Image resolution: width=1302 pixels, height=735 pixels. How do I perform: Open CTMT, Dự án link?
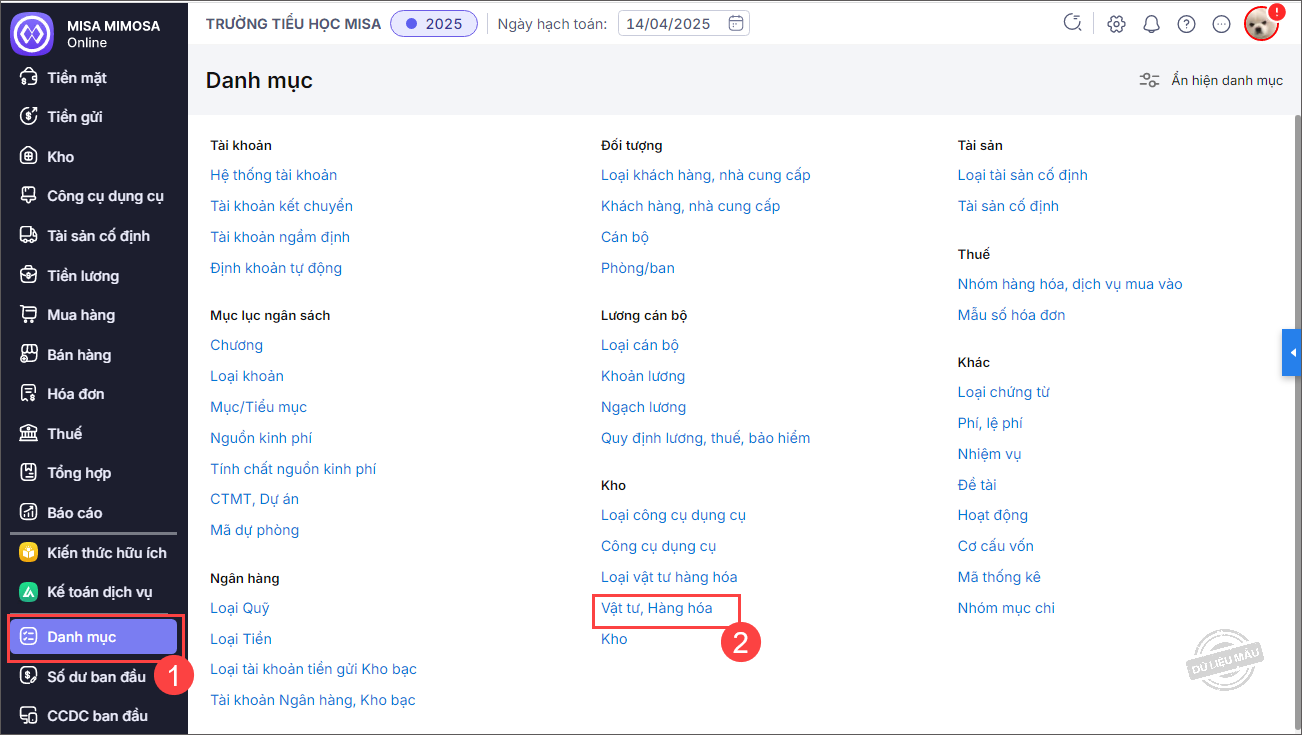point(255,499)
